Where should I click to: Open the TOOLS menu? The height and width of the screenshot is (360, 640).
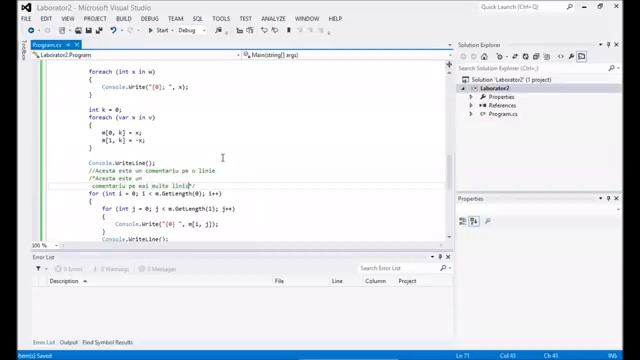[x=221, y=19]
